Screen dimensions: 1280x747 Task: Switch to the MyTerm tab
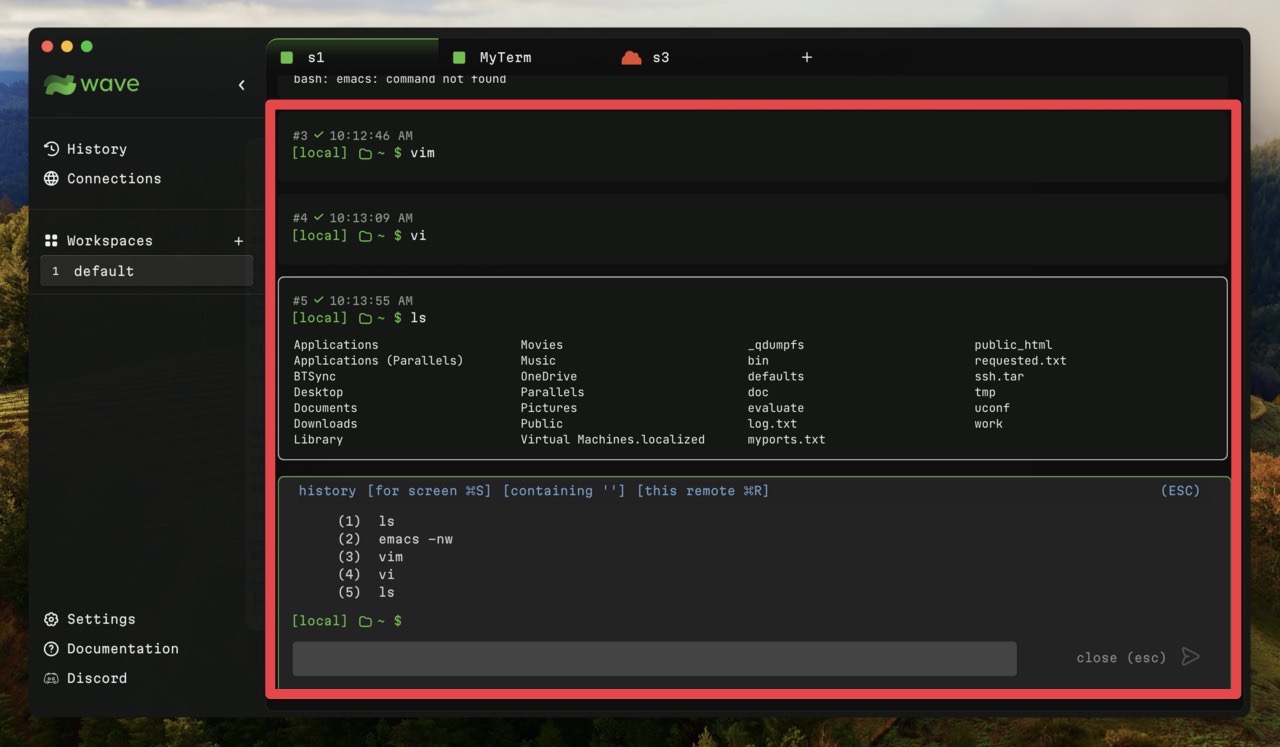click(504, 58)
